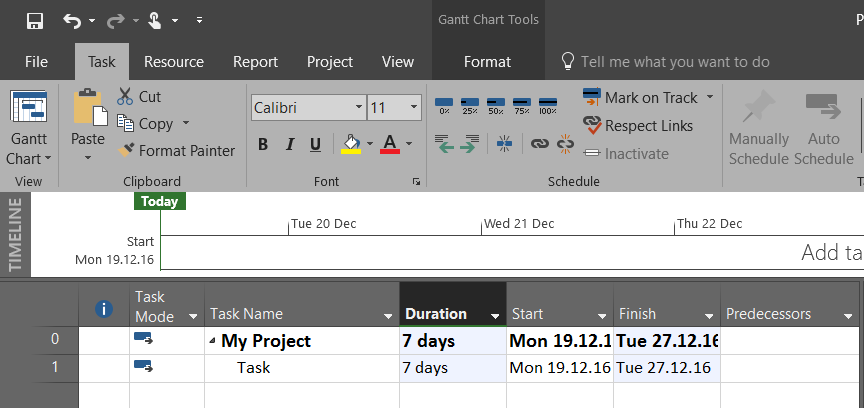Viewport: 864px width, 408px height.
Task: Mark task 100% complete
Action: pyautogui.click(x=547, y=103)
